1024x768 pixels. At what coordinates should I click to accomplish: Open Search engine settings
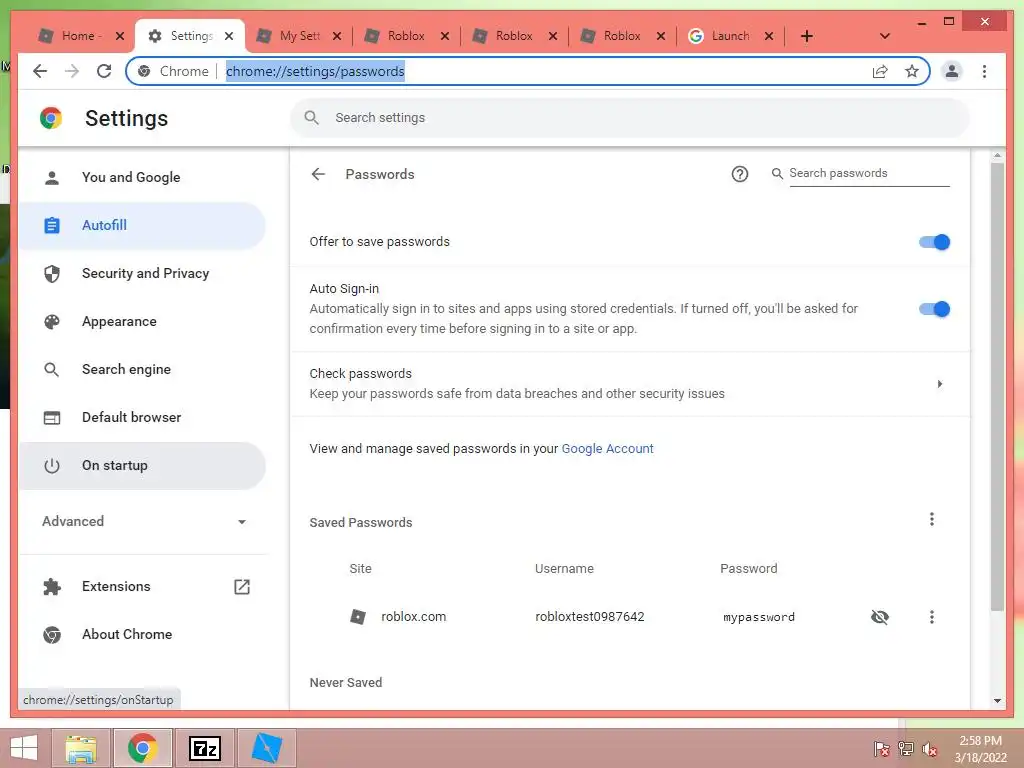click(x=142, y=369)
